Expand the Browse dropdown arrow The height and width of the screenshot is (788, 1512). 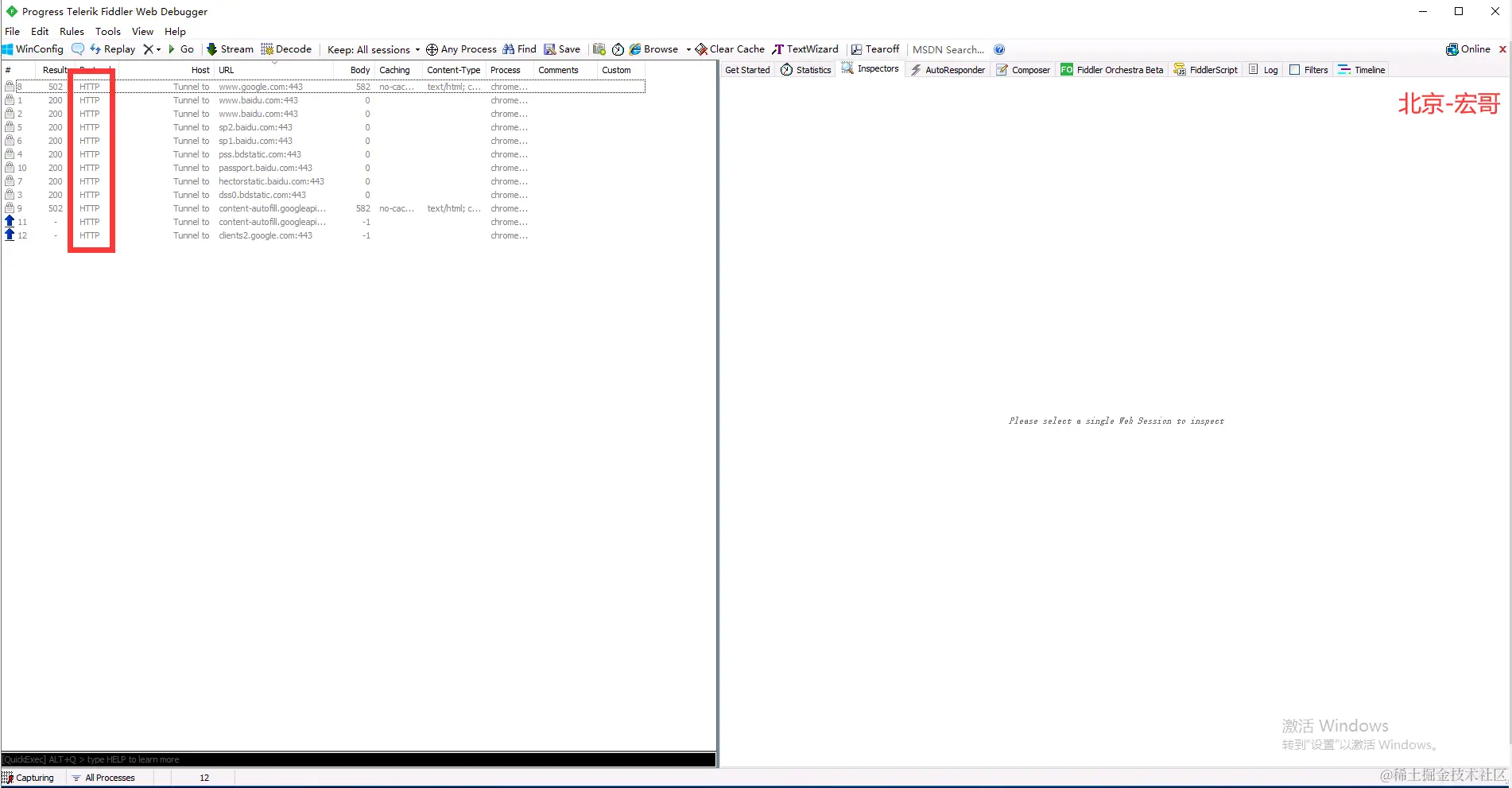tap(688, 49)
